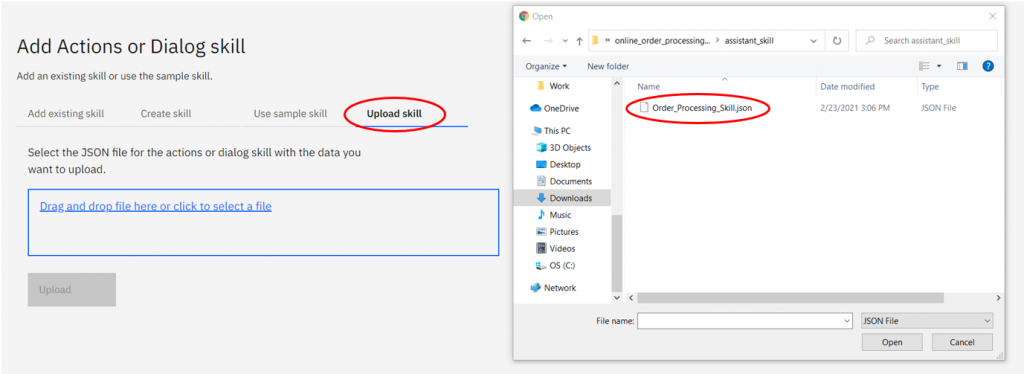Create a New folder
Screen dimensions: 1024x374
(608, 66)
